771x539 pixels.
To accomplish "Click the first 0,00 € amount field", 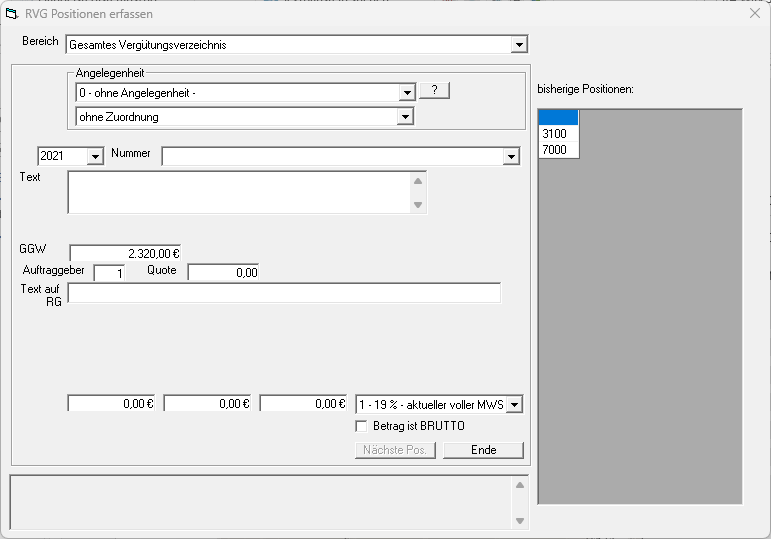I will click(x=111, y=403).
